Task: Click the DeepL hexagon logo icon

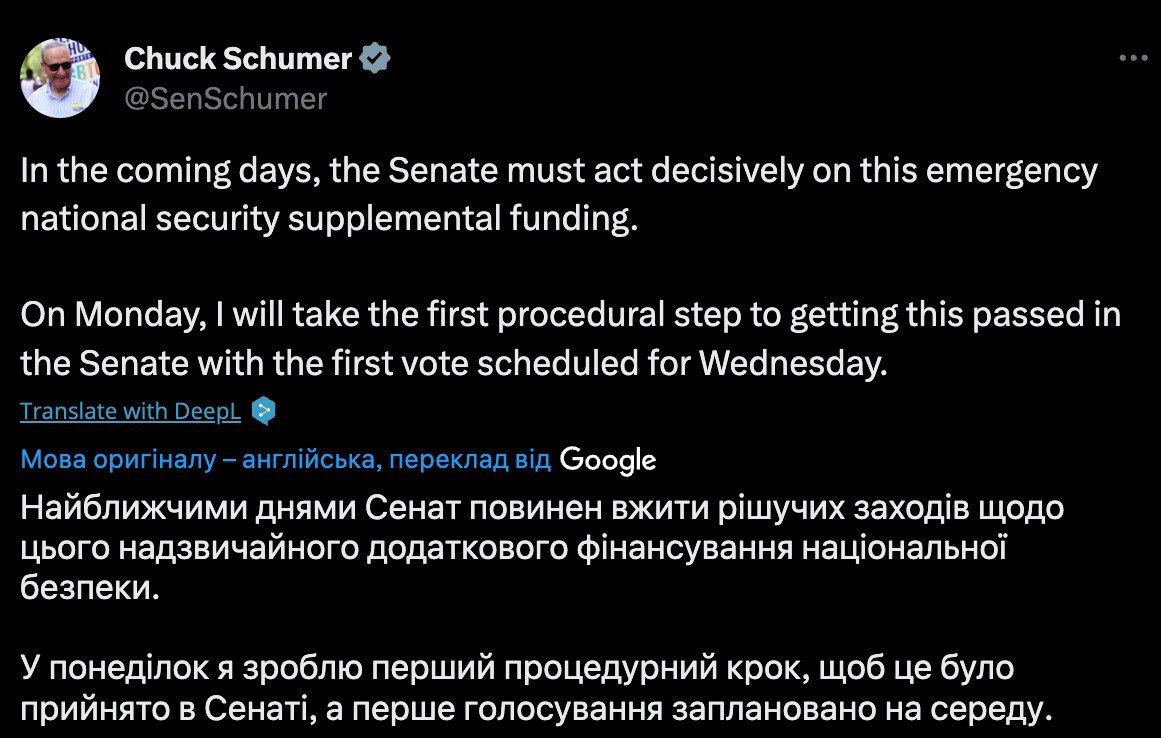Action: [264, 411]
